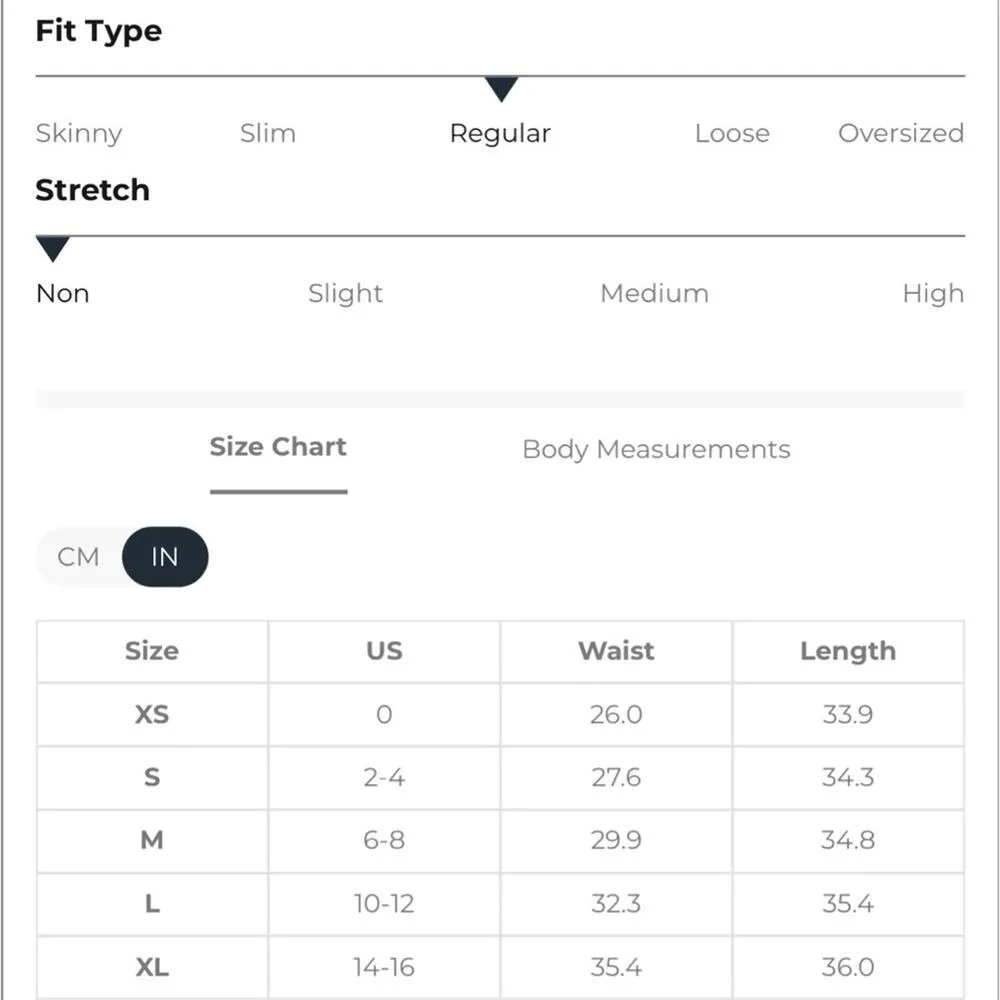Click Loose on the Fit Type scale
1000x1000 pixels.
tap(732, 133)
